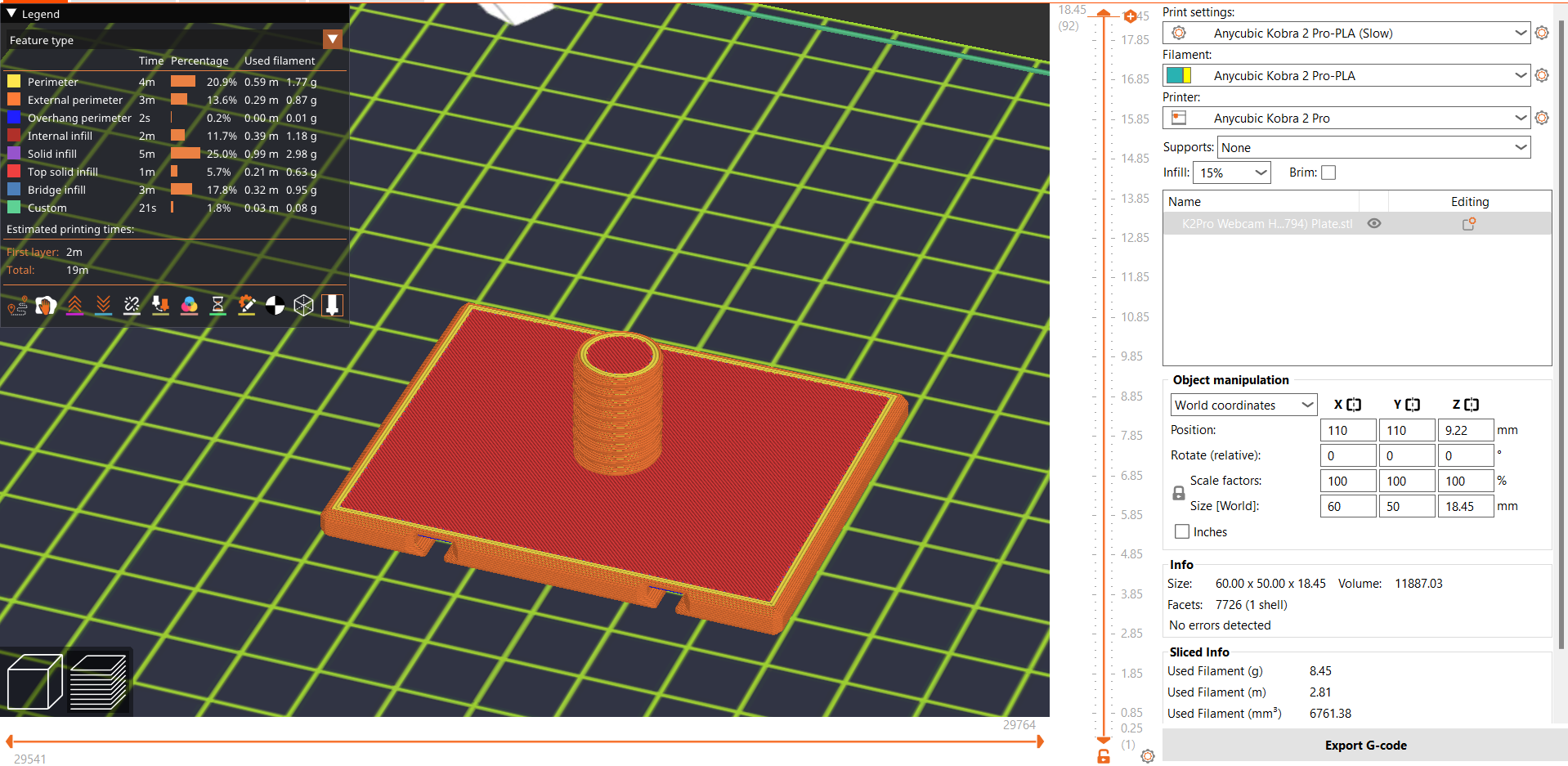Collapse the Legend panel triangle
The width and height of the screenshot is (1568, 766).
pos(11,14)
